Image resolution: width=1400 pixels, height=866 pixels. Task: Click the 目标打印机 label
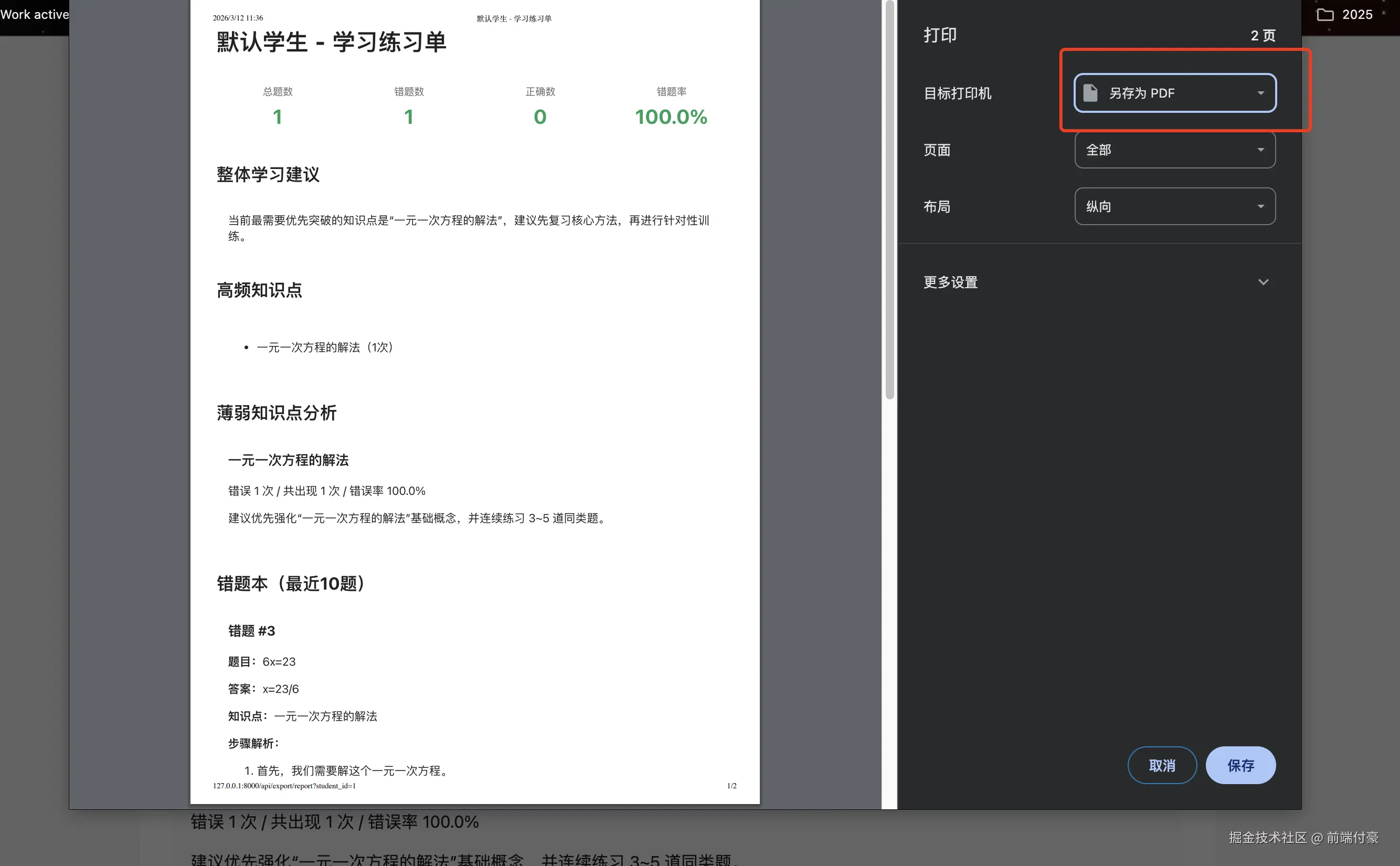tap(957, 93)
